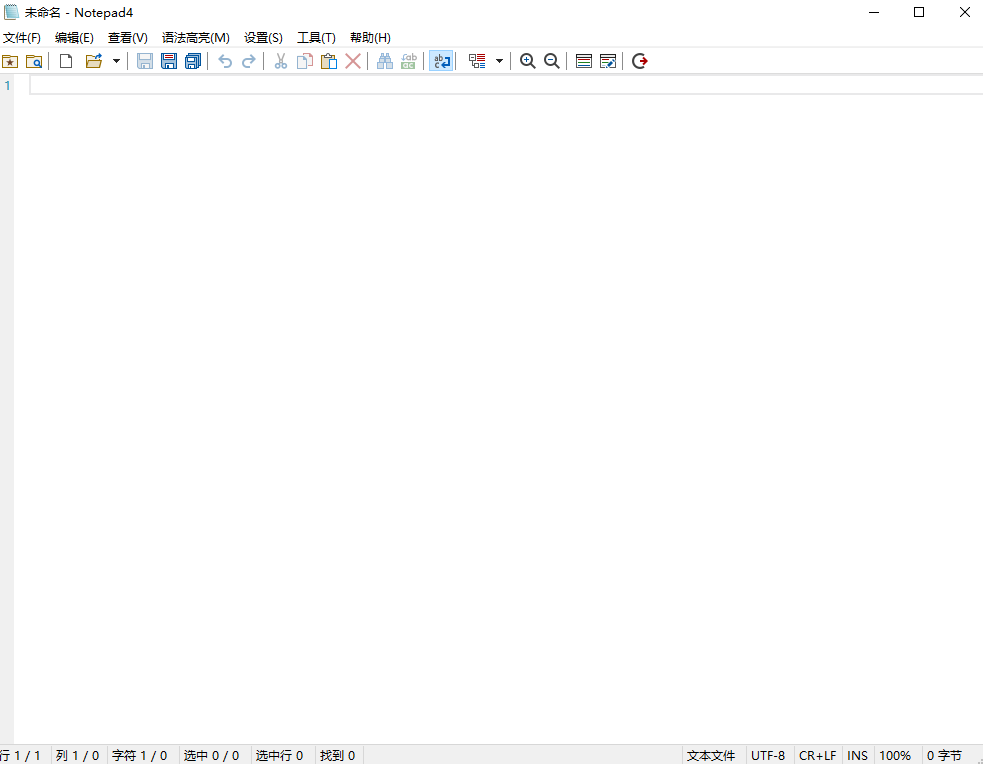Select UTF-8 encoding in status bar
983x764 pixels.
click(768, 755)
